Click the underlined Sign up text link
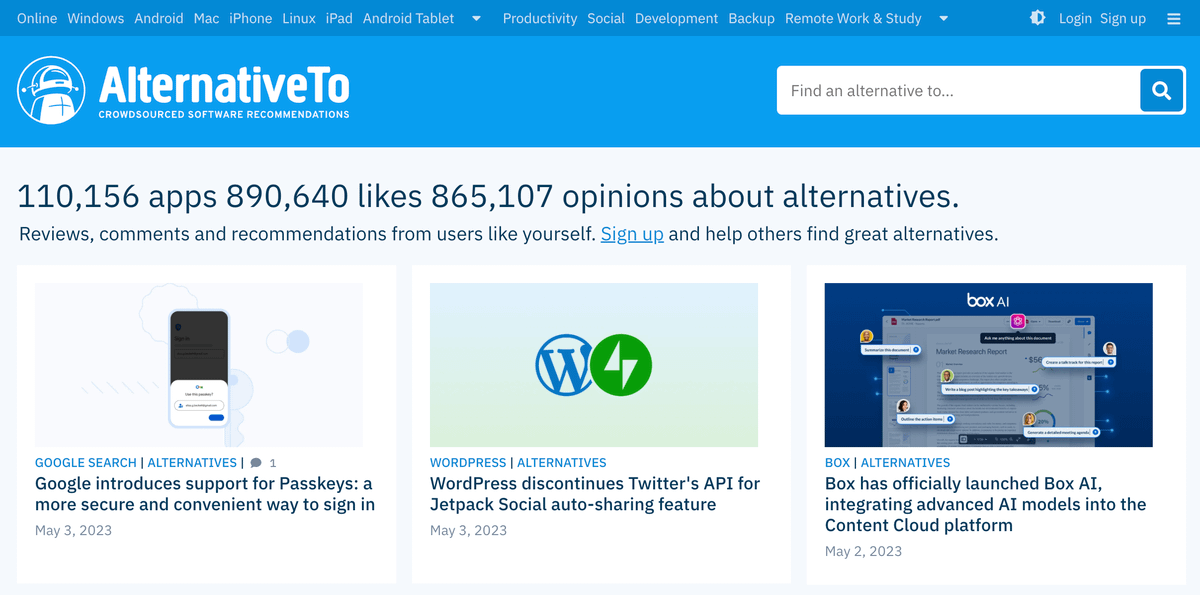This screenshot has height=595, width=1200. 632,234
